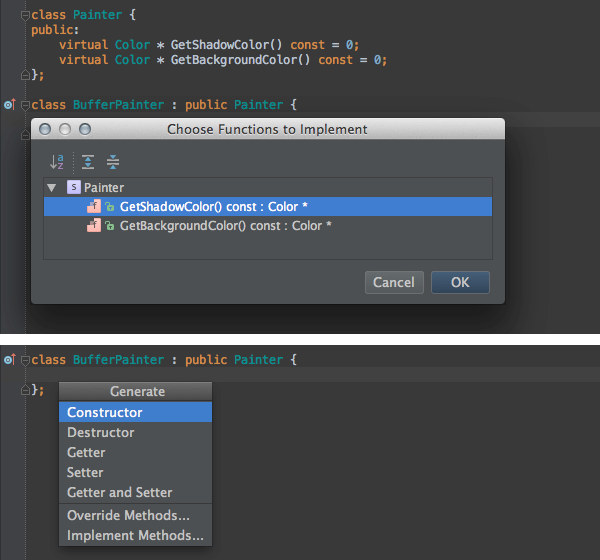Screen dimensions: 600x560
Task: Fold lower BufferPainter class declaration
Action: tap(25, 360)
